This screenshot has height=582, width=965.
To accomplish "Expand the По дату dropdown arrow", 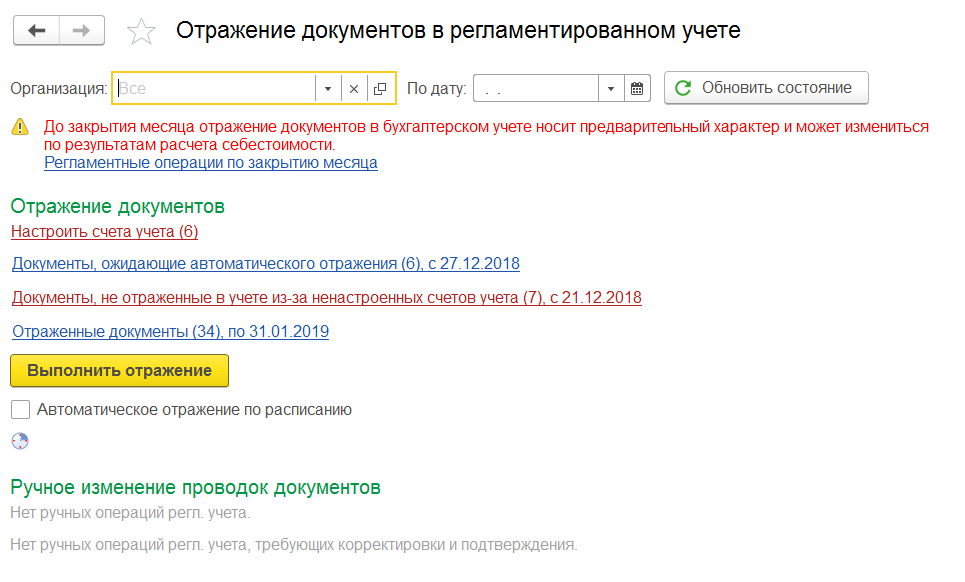I will (611, 89).
